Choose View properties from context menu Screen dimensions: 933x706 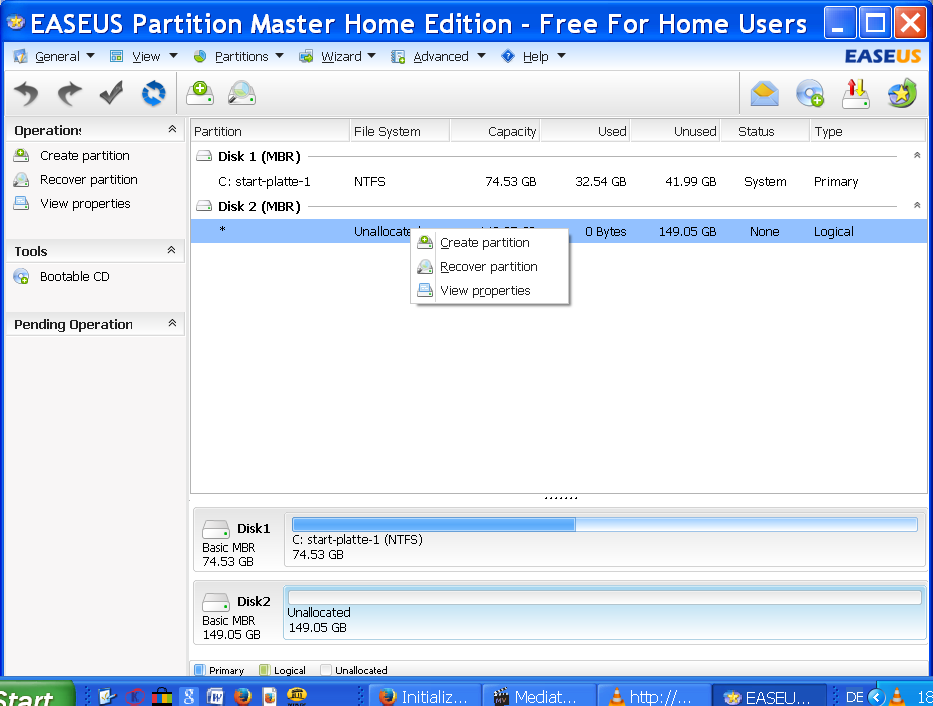(x=490, y=291)
